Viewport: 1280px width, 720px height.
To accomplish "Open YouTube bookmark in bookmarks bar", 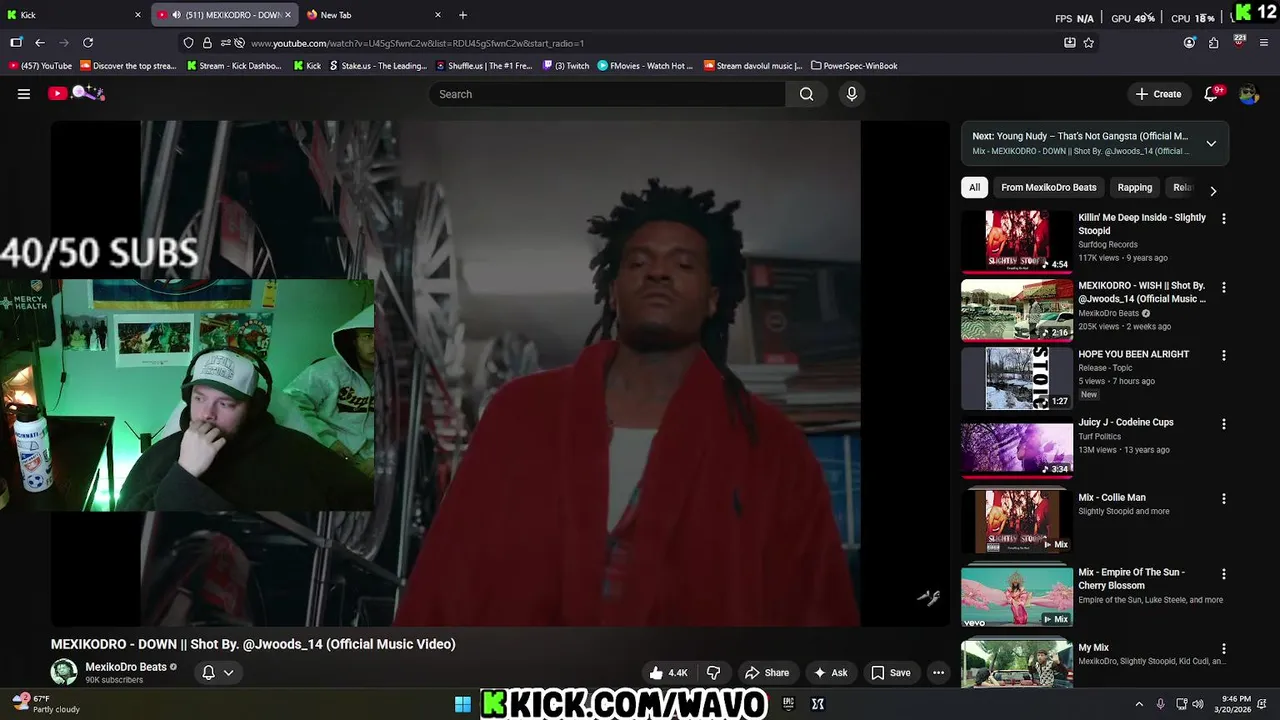I will pyautogui.click(x=40, y=66).
